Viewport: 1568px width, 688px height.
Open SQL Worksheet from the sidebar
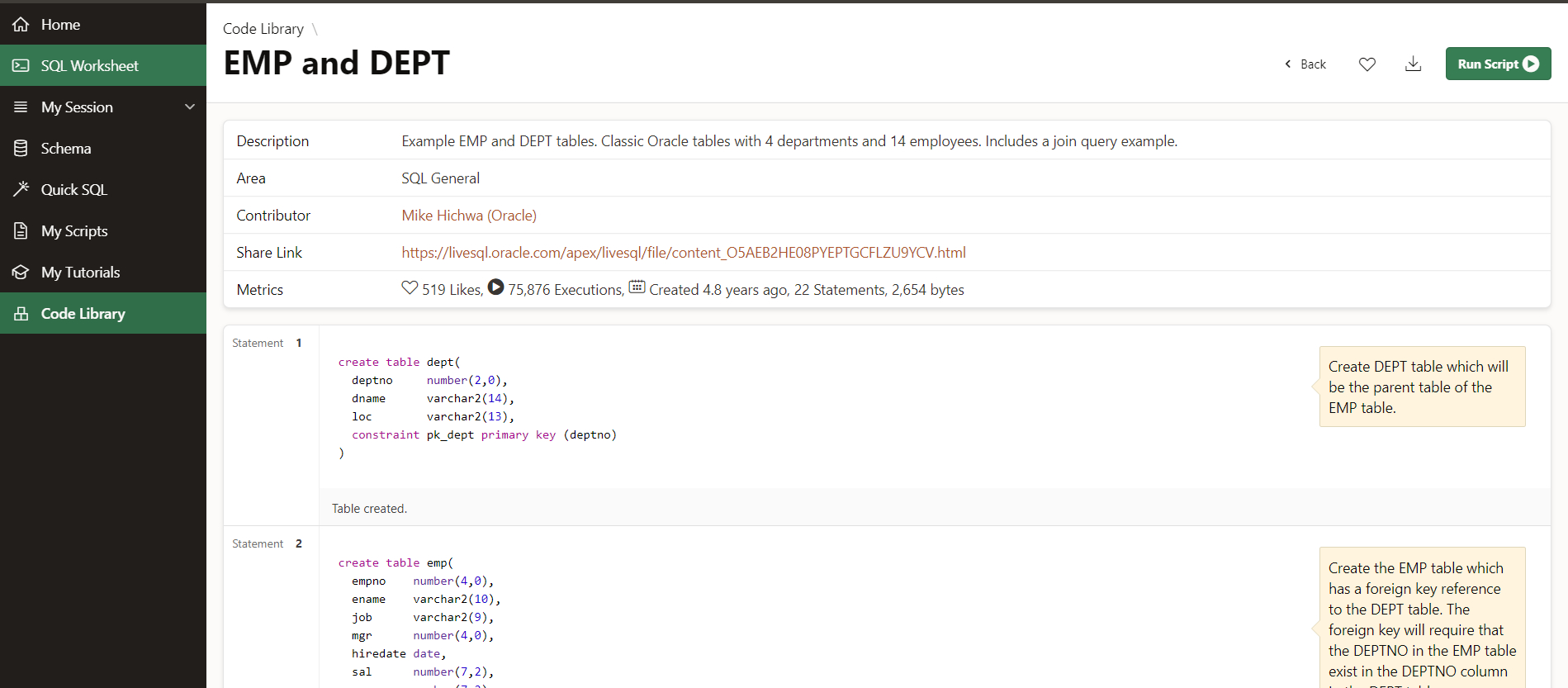tap(89, 66)
